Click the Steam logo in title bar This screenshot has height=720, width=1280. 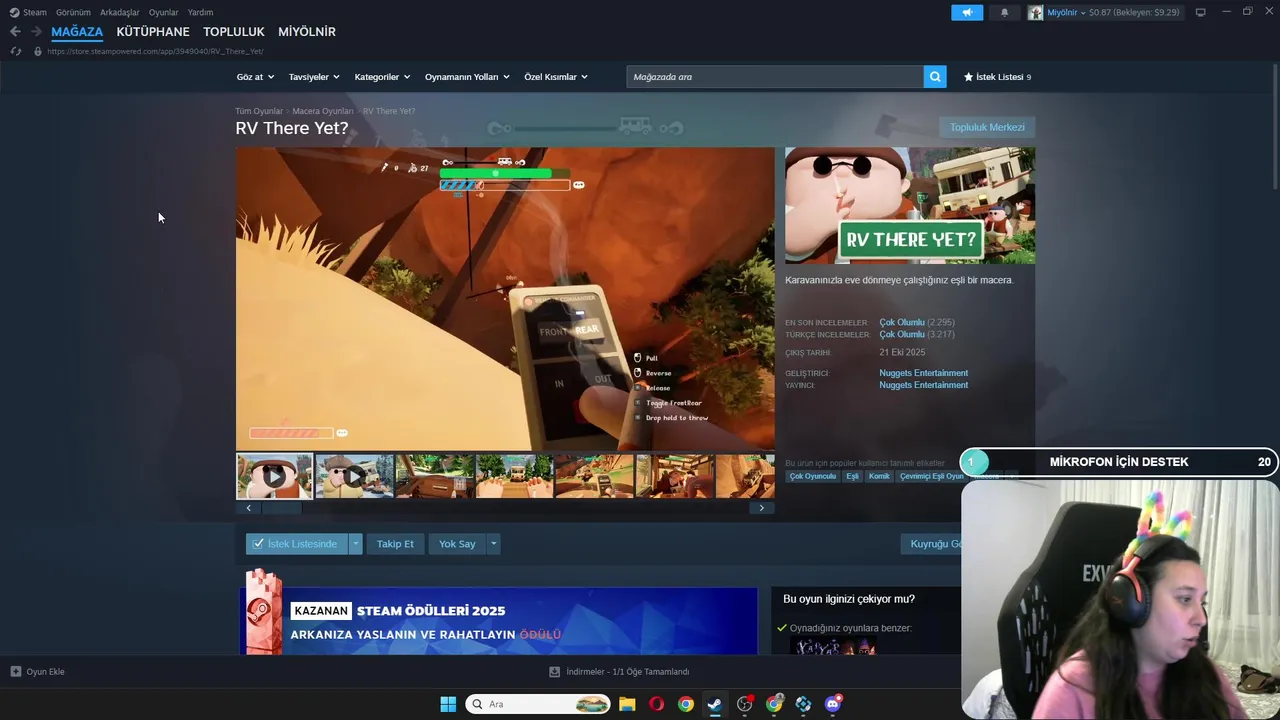(x=14, y=13)
